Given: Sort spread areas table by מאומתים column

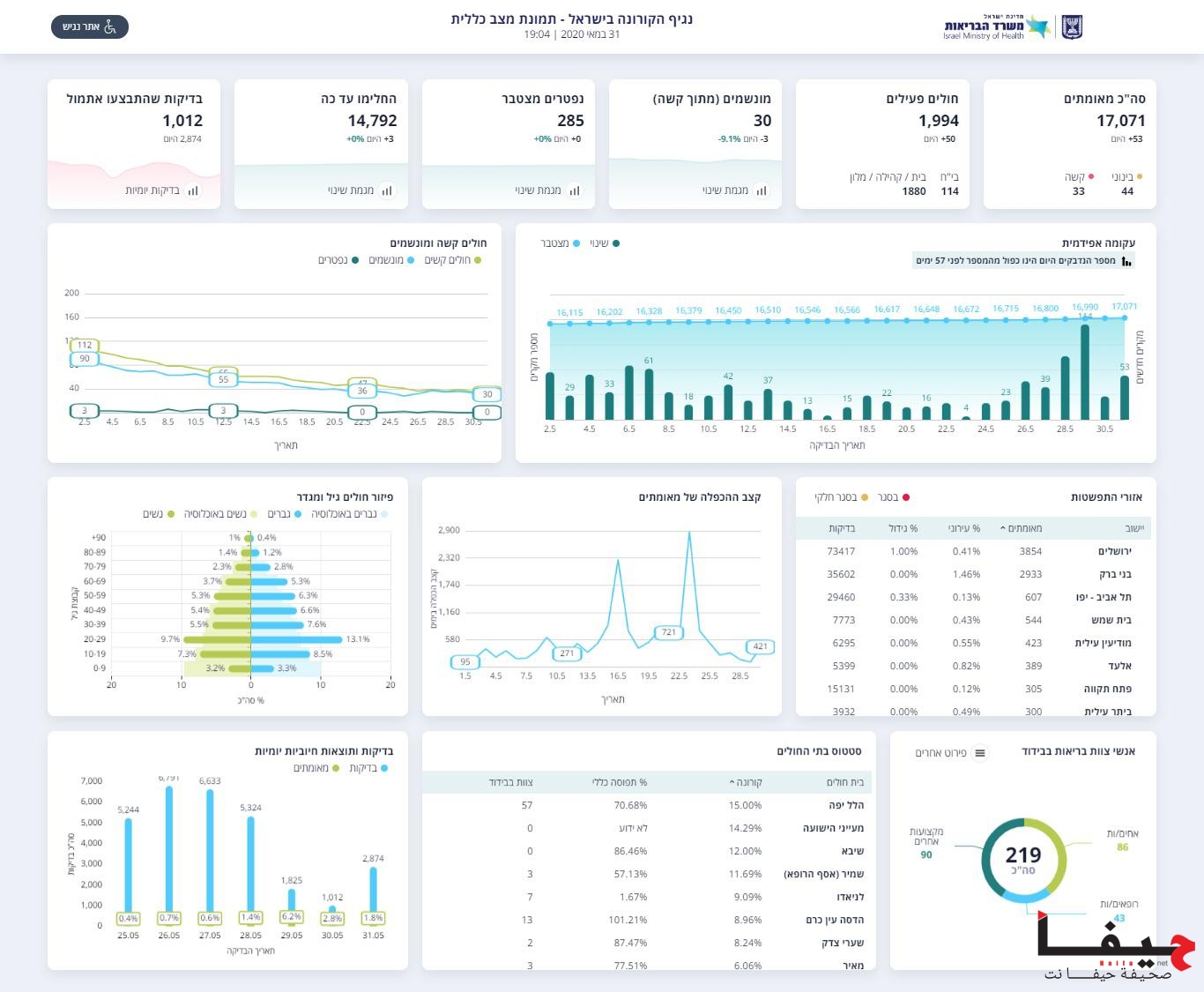Looking at the screenshot, I should coord(1021,528).
